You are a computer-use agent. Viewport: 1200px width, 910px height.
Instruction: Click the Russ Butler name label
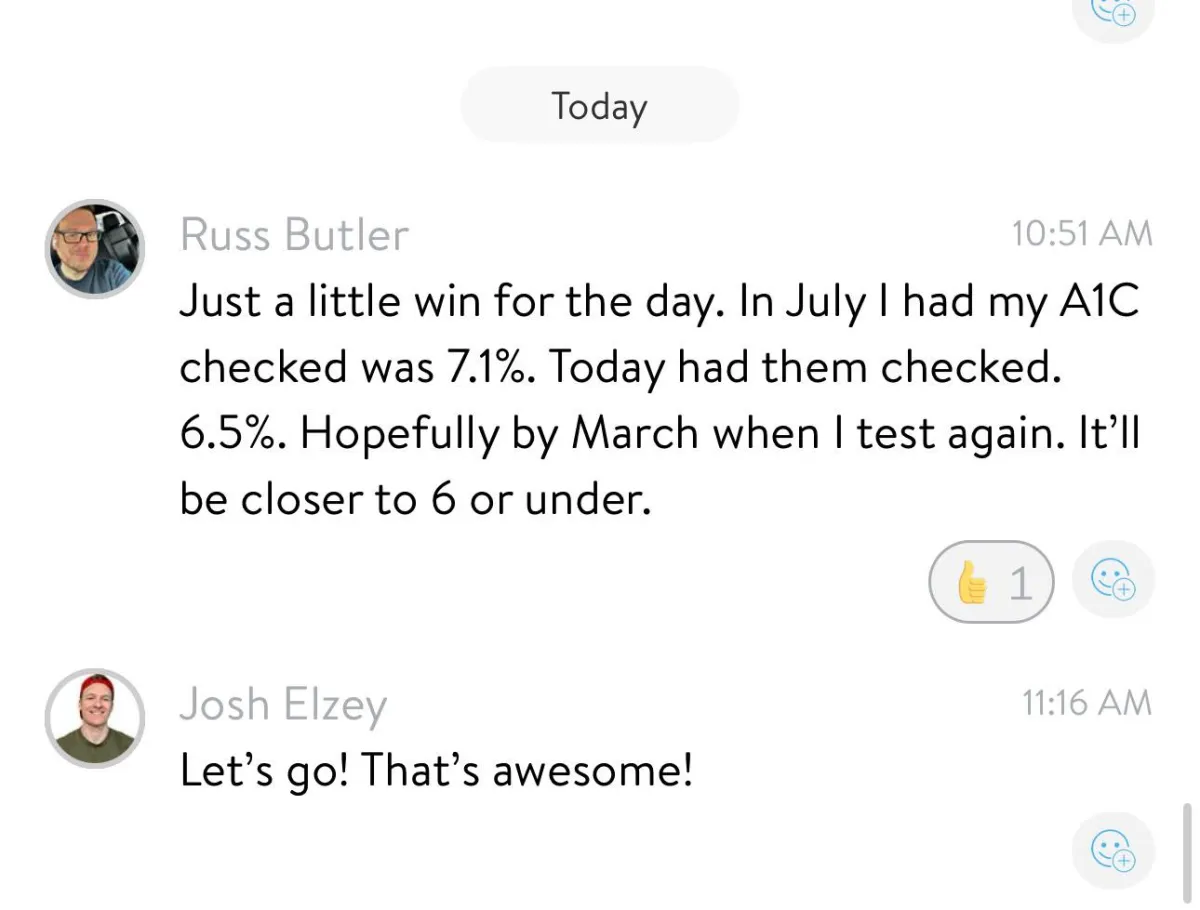pos(294,235)
